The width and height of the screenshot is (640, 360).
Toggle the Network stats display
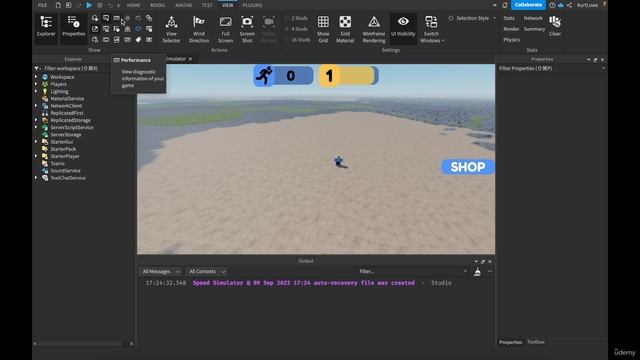click(533, 18)
